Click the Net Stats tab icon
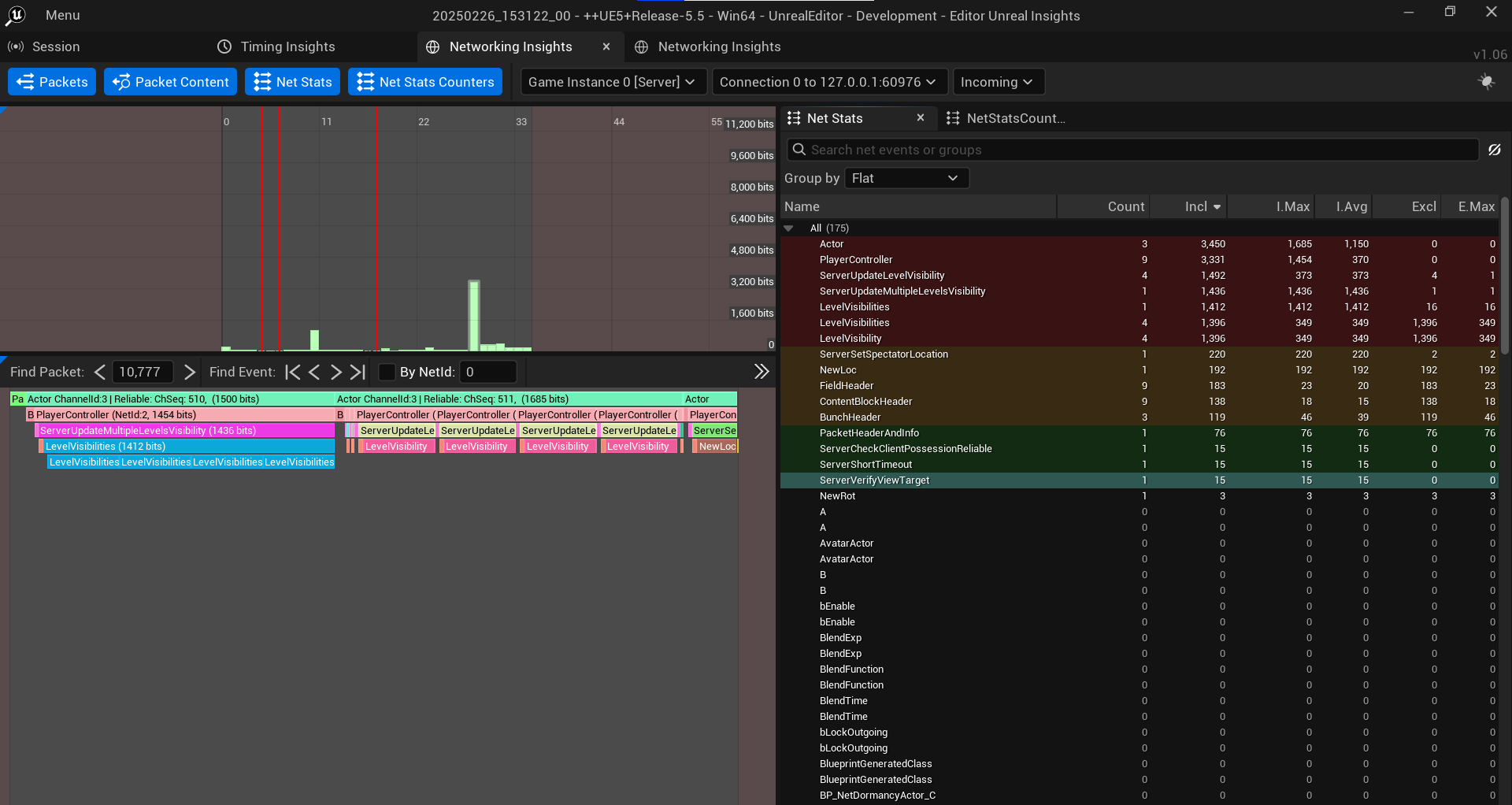 794,118
